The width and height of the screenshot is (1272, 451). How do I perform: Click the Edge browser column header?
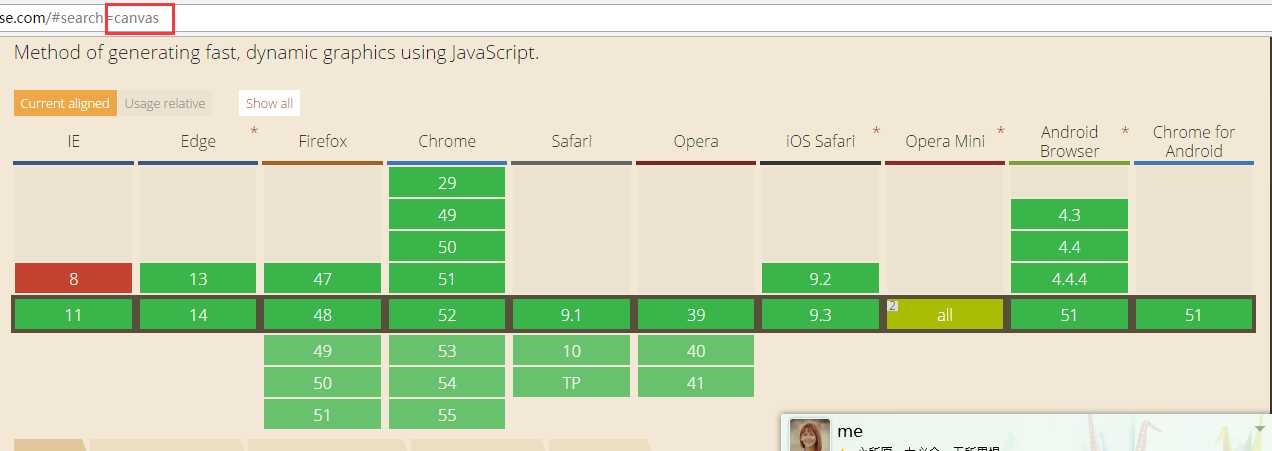tap(198, 141)
